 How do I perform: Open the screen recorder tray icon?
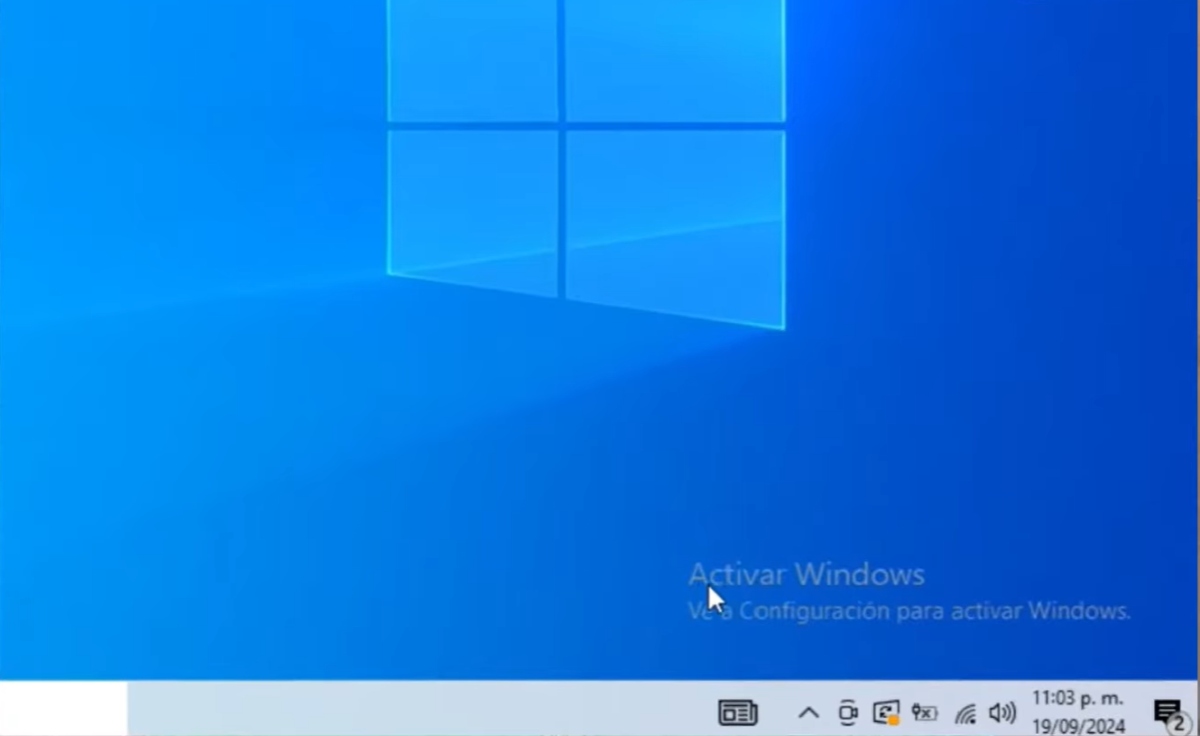point(848,713)
